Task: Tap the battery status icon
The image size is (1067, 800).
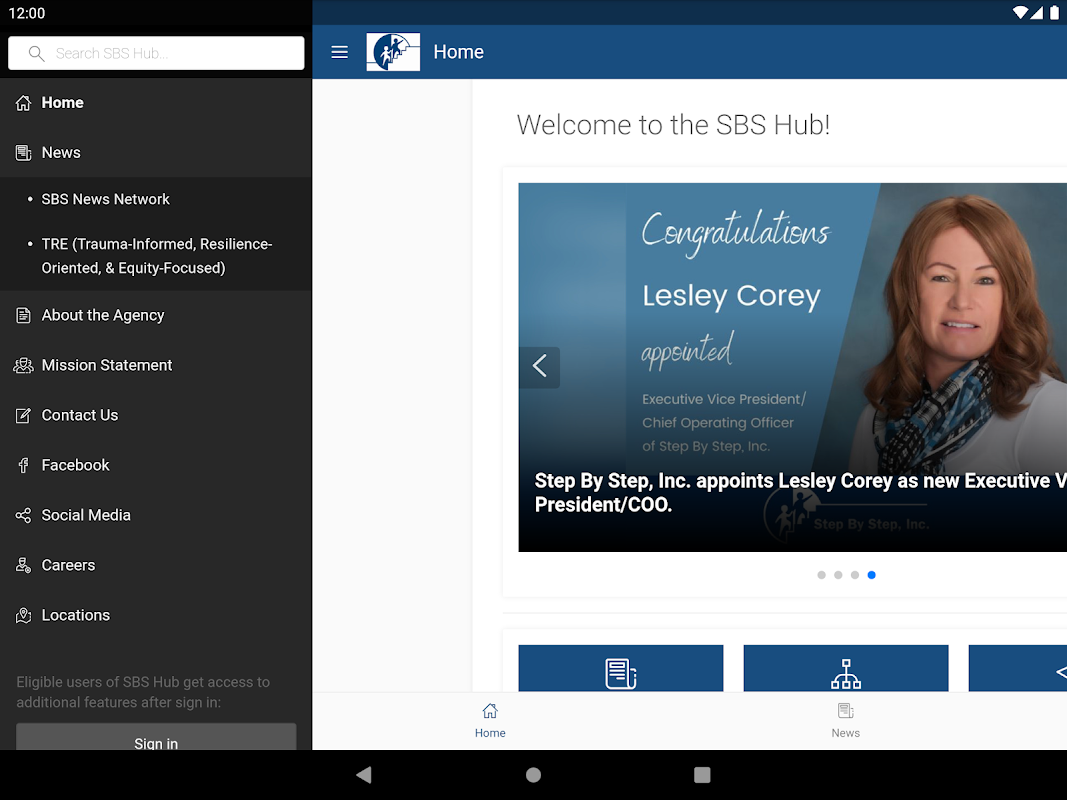Action: coord(1054,13)
